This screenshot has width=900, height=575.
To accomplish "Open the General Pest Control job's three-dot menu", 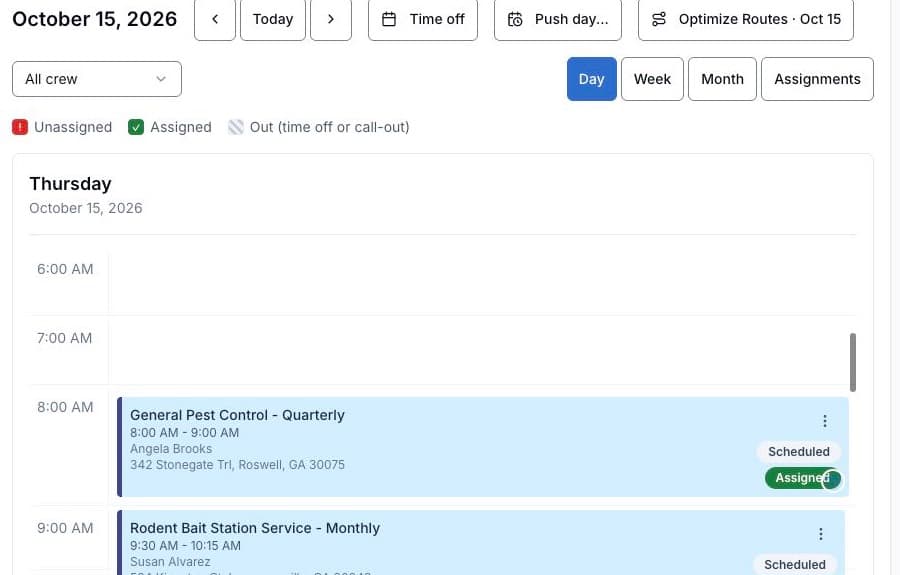I will click(825, 421).
